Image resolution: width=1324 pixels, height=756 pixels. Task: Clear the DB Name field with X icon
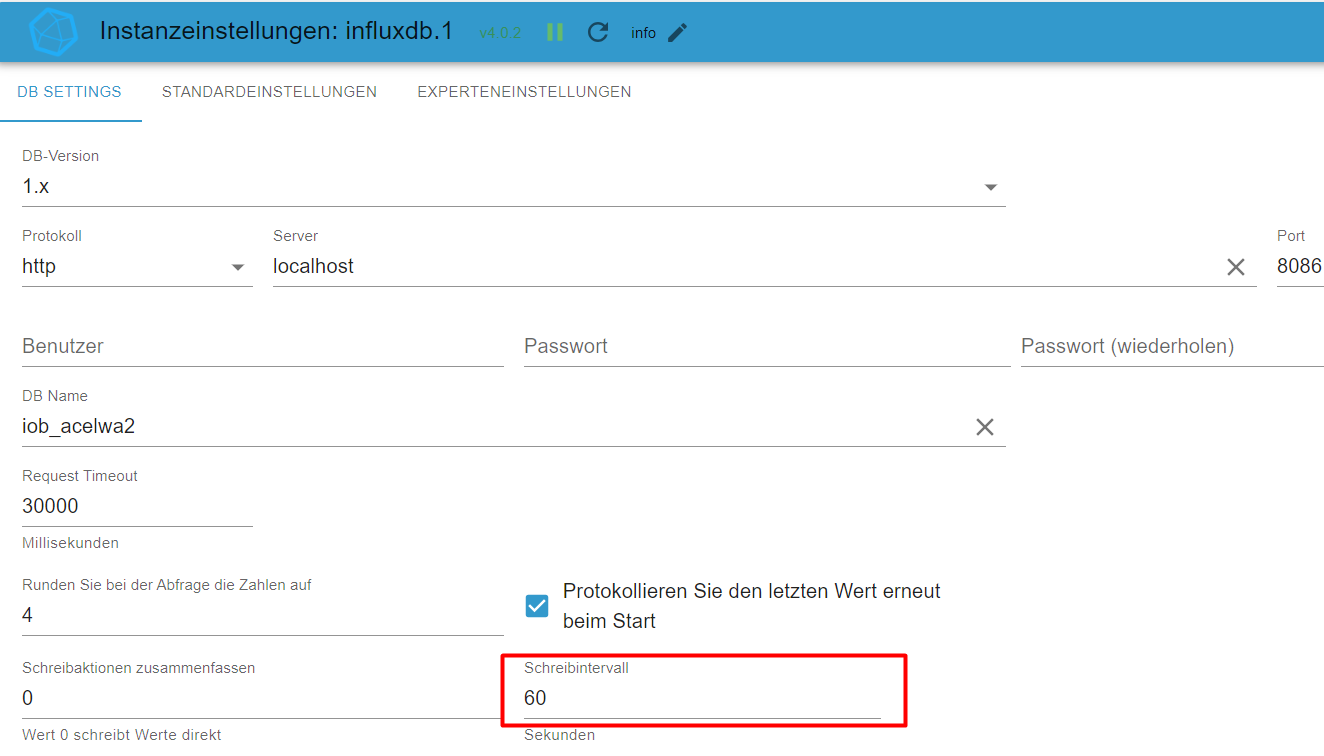tap(985, 427)
